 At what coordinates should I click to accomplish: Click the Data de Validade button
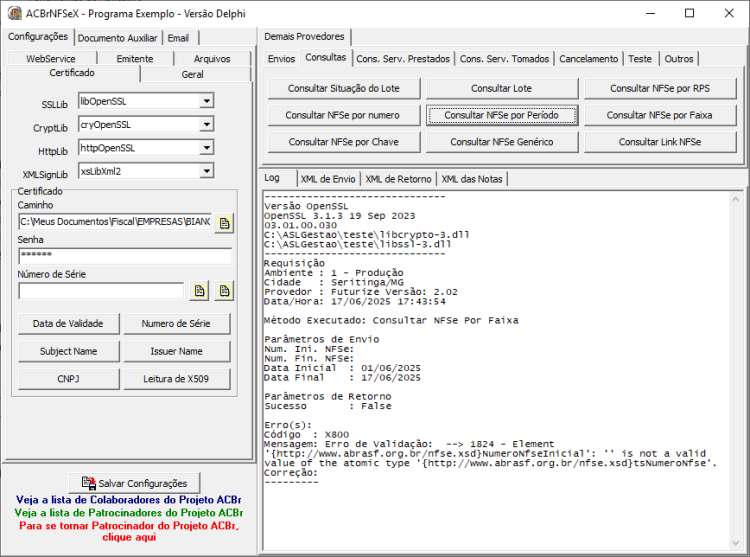[68, 324]
